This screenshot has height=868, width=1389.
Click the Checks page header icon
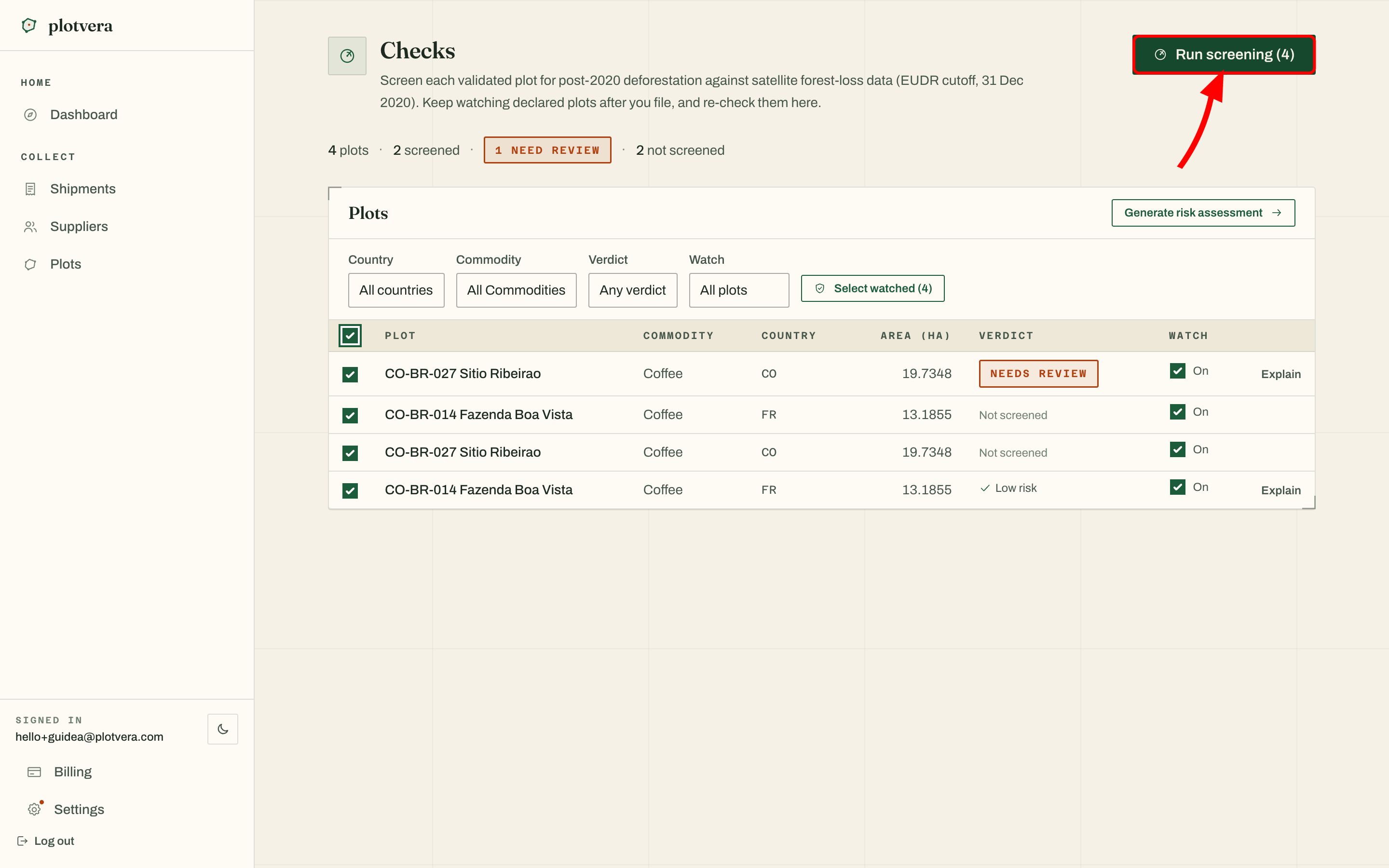pos(347,55)
